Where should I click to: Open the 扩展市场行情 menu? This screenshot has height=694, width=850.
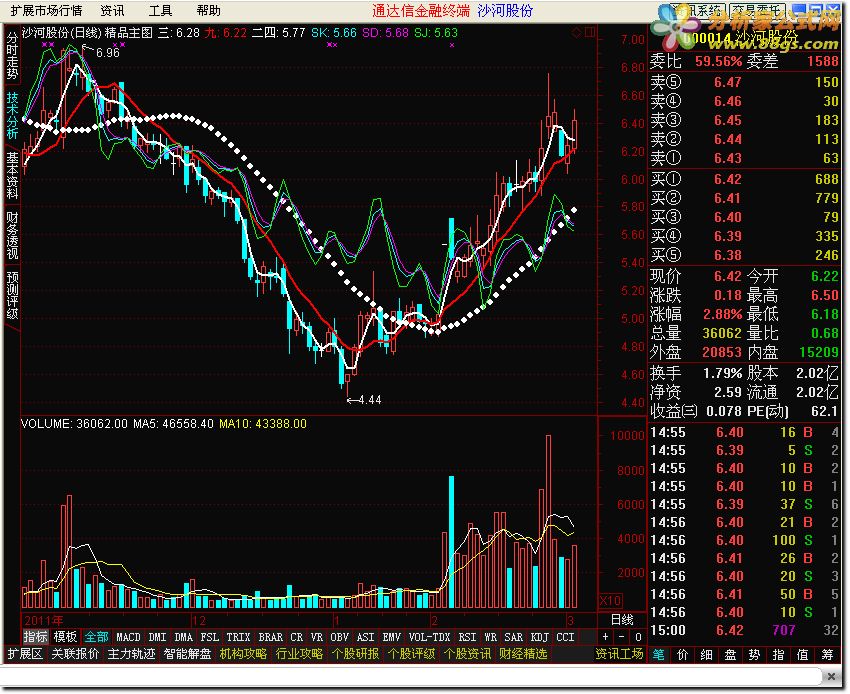click(x=47, y=11)
